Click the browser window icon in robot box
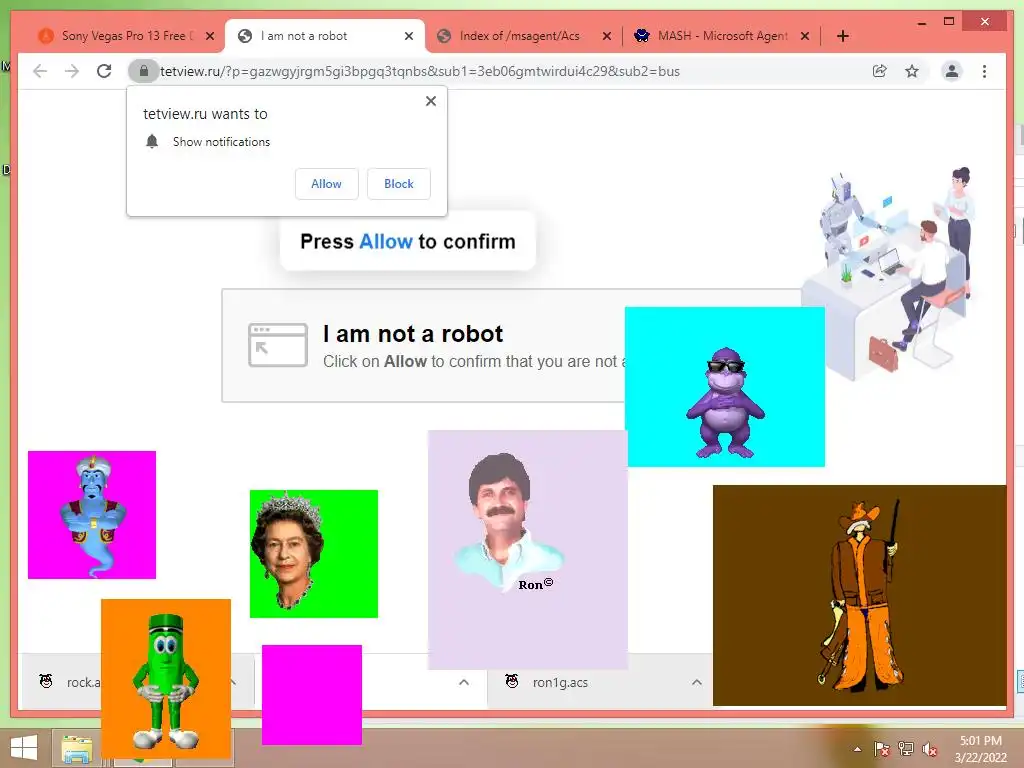1024x768 pixels. click(x=278, y=345)
